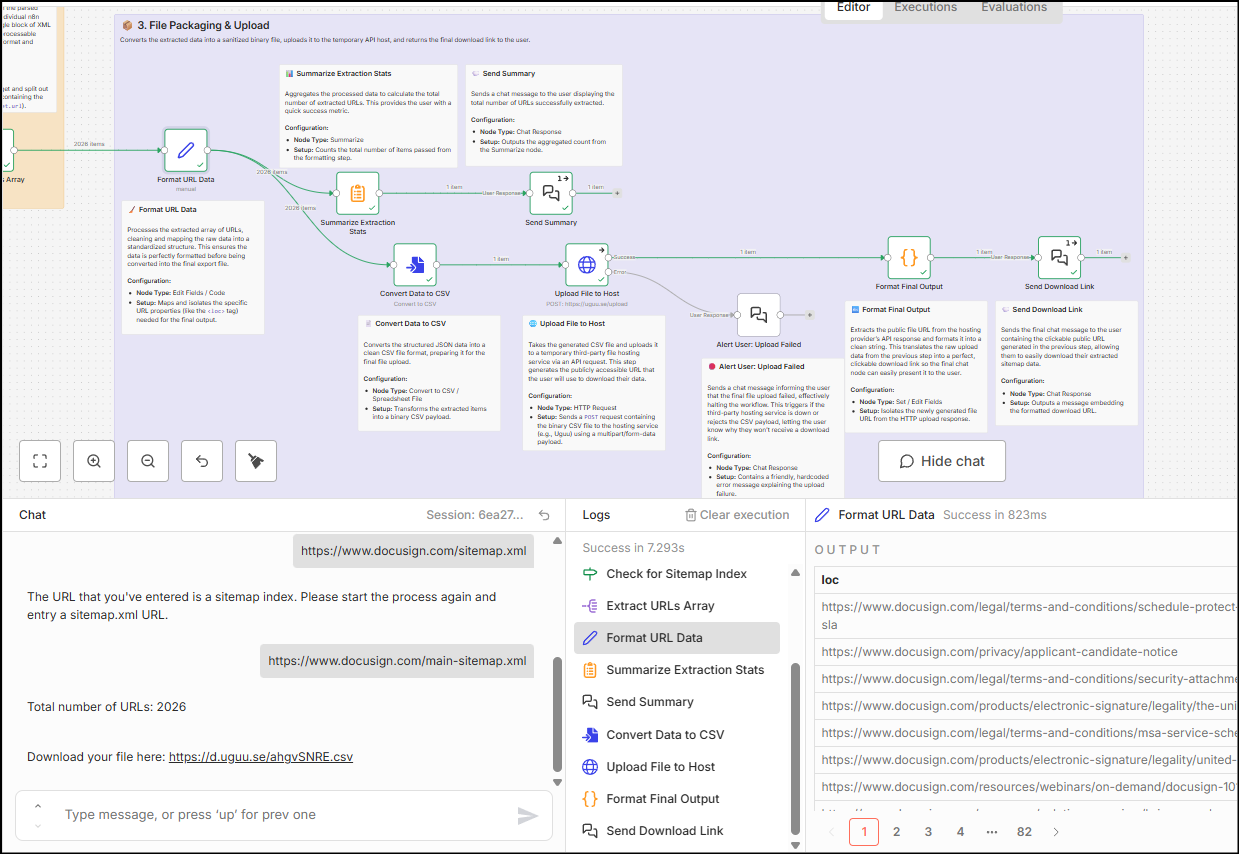This screenshot has width=1239, height=854.
Task: Open the Send Summary chat node
Action: click(x=551, y=193)
